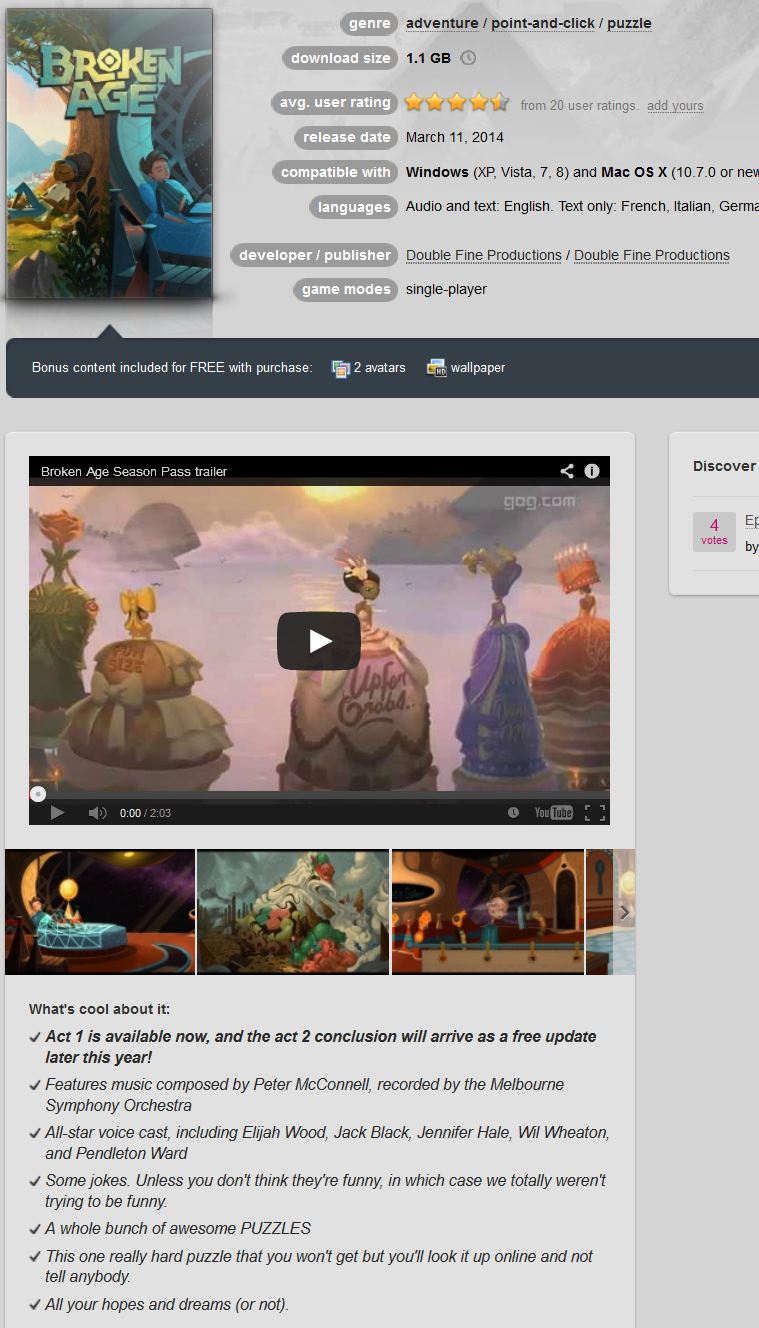Click the HD wallpaper bonus icon
The width and height of the screenshot is (759, 1328).
[436, 368]
